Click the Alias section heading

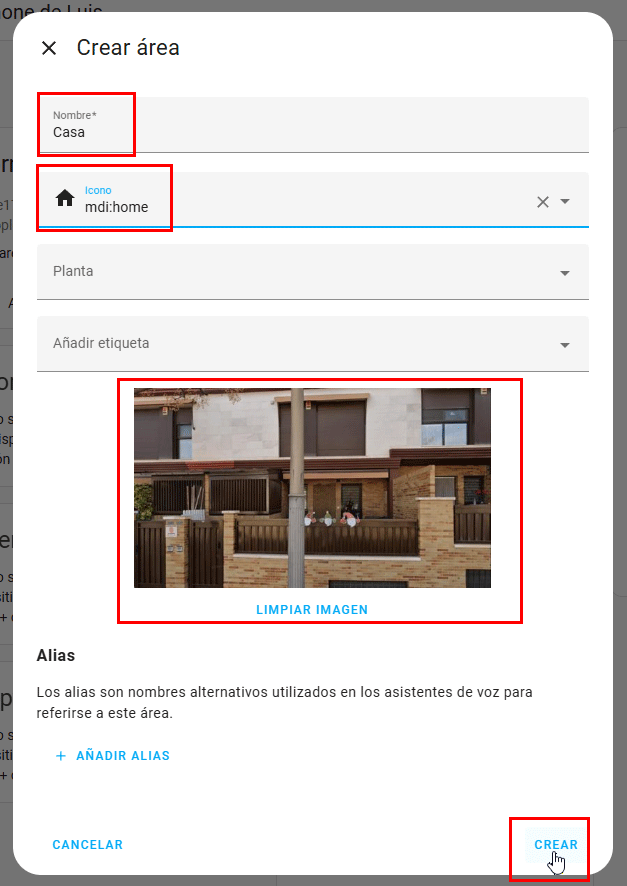coord(56,656)
